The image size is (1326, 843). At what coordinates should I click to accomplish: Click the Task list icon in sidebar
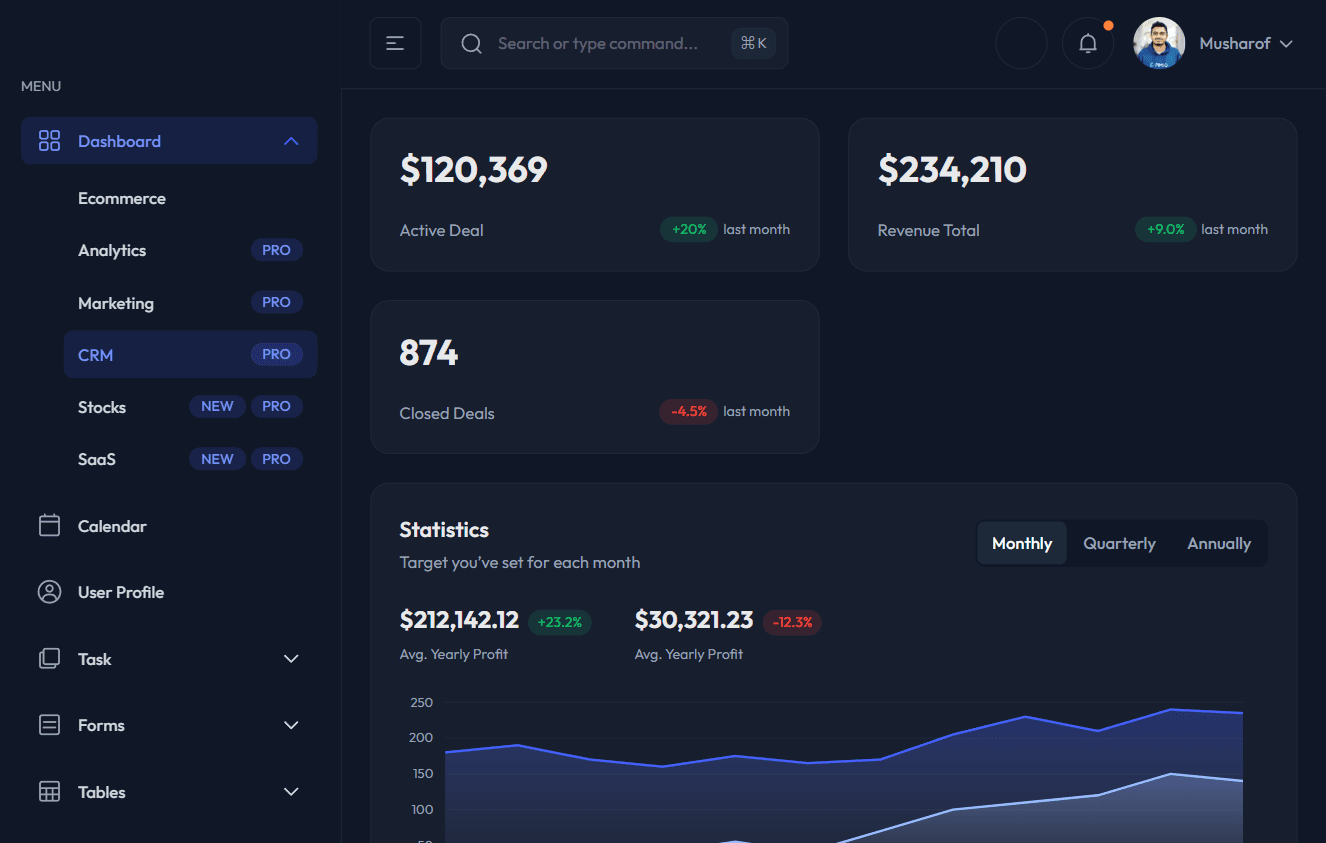click(x=49, y=659)
